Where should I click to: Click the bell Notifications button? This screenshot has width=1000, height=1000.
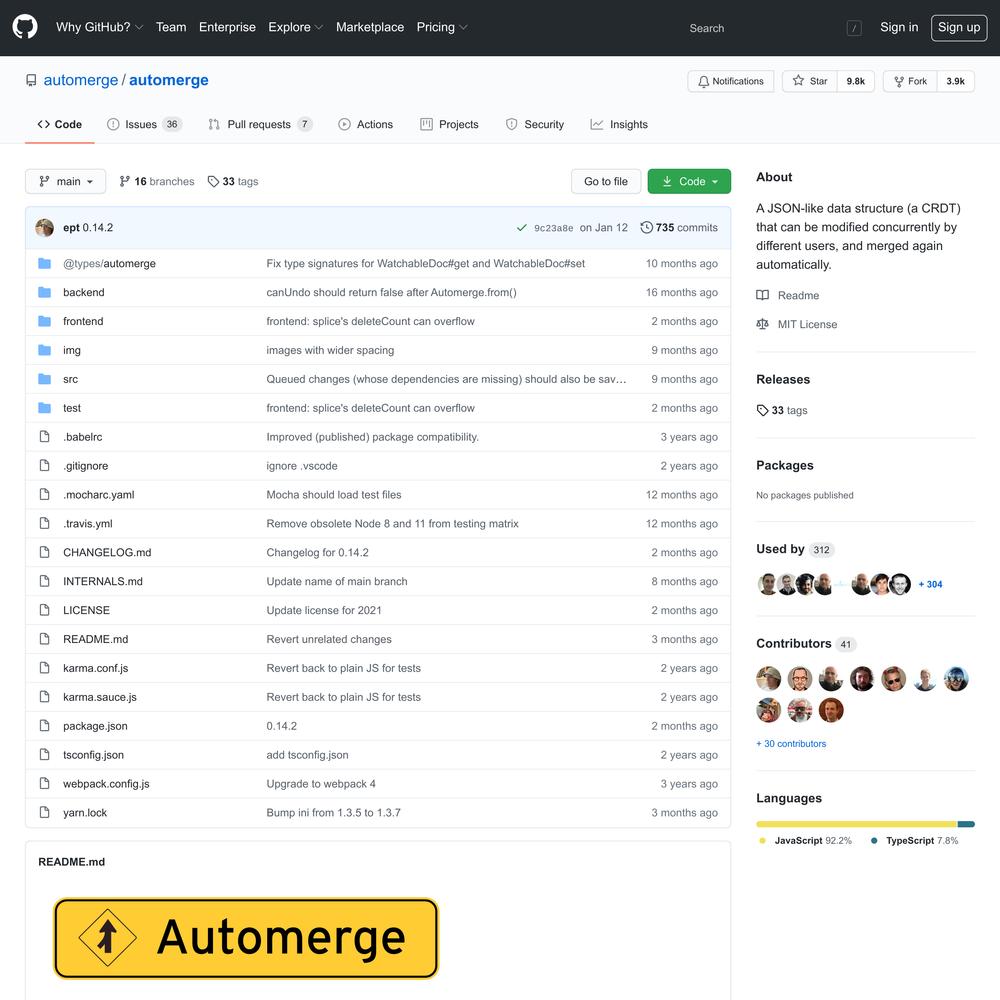coord(730,81)
